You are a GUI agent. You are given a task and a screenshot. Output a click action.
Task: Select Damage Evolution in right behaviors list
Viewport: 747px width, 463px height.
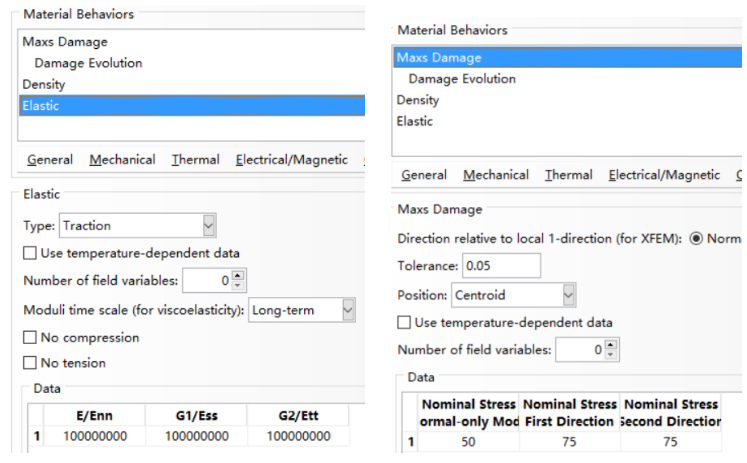462,79
